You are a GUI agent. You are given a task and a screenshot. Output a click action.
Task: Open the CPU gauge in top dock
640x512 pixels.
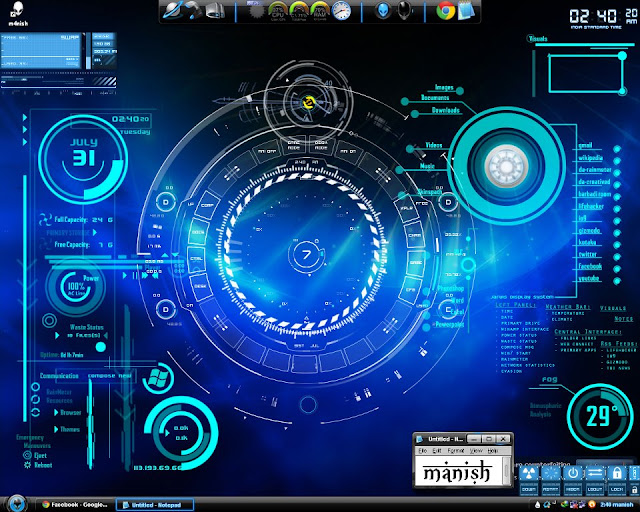(278, 11)
